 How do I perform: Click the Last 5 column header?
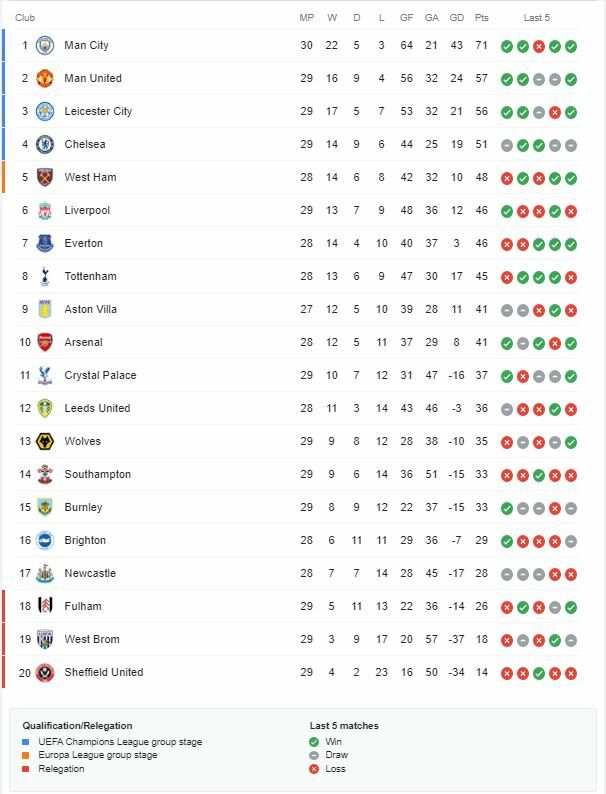click(x=537, y=18)
